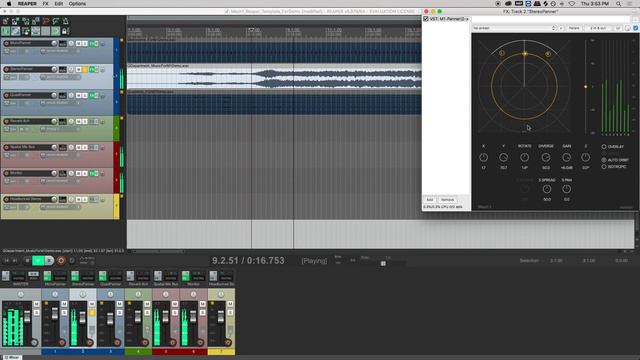The height and width of the screenshot is (360, 640).
Task: Mute the Spatial Mix Bus track in track panel
Action: [x=78, y=147]
